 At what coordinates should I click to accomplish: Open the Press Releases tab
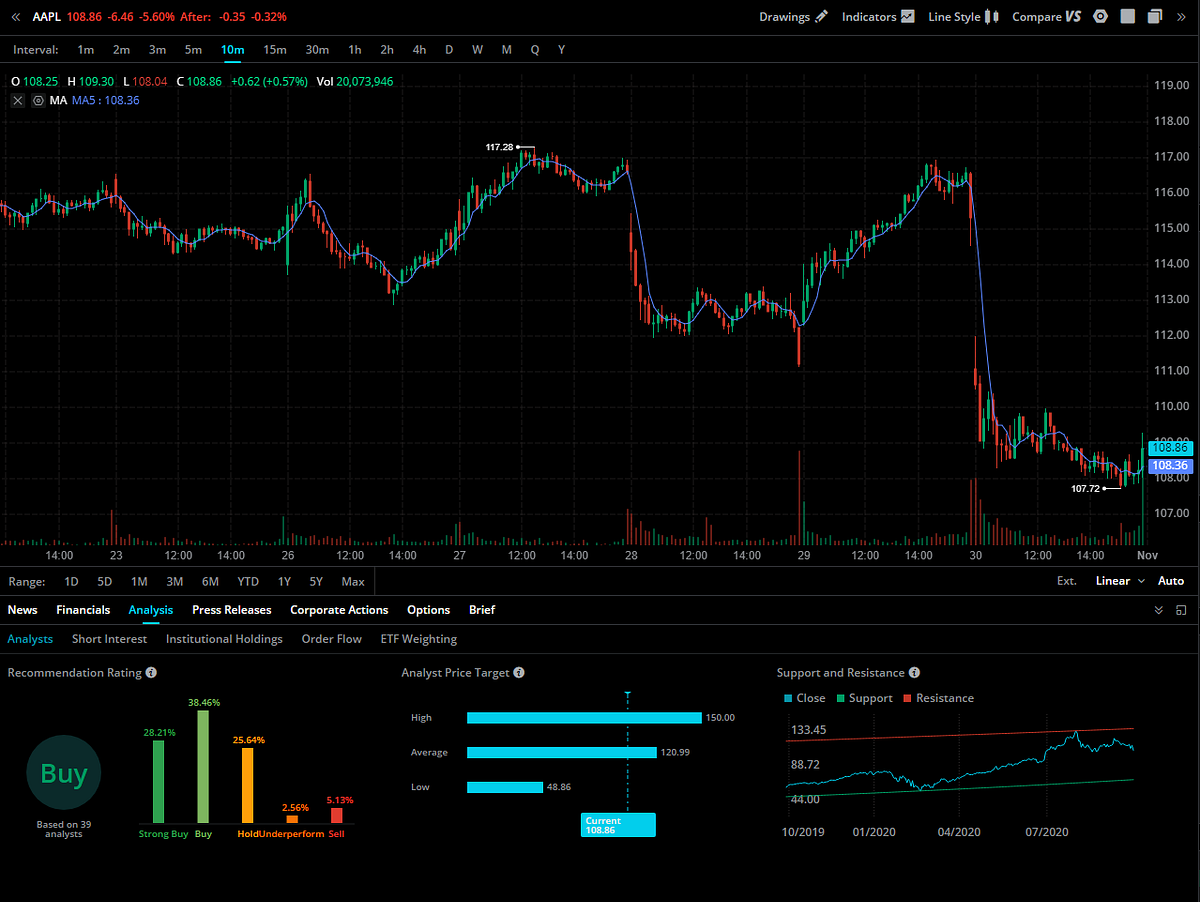[x=232, y=610]
